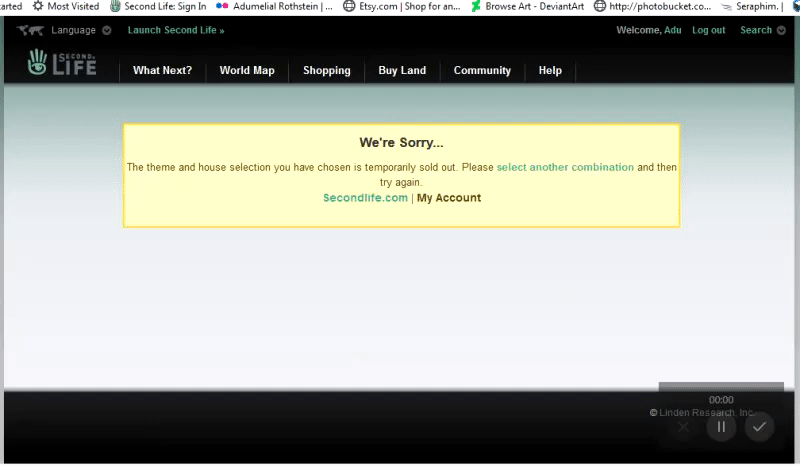Open the Help menu item
Screen dimensions: 800x466
(x=550, y=70)
